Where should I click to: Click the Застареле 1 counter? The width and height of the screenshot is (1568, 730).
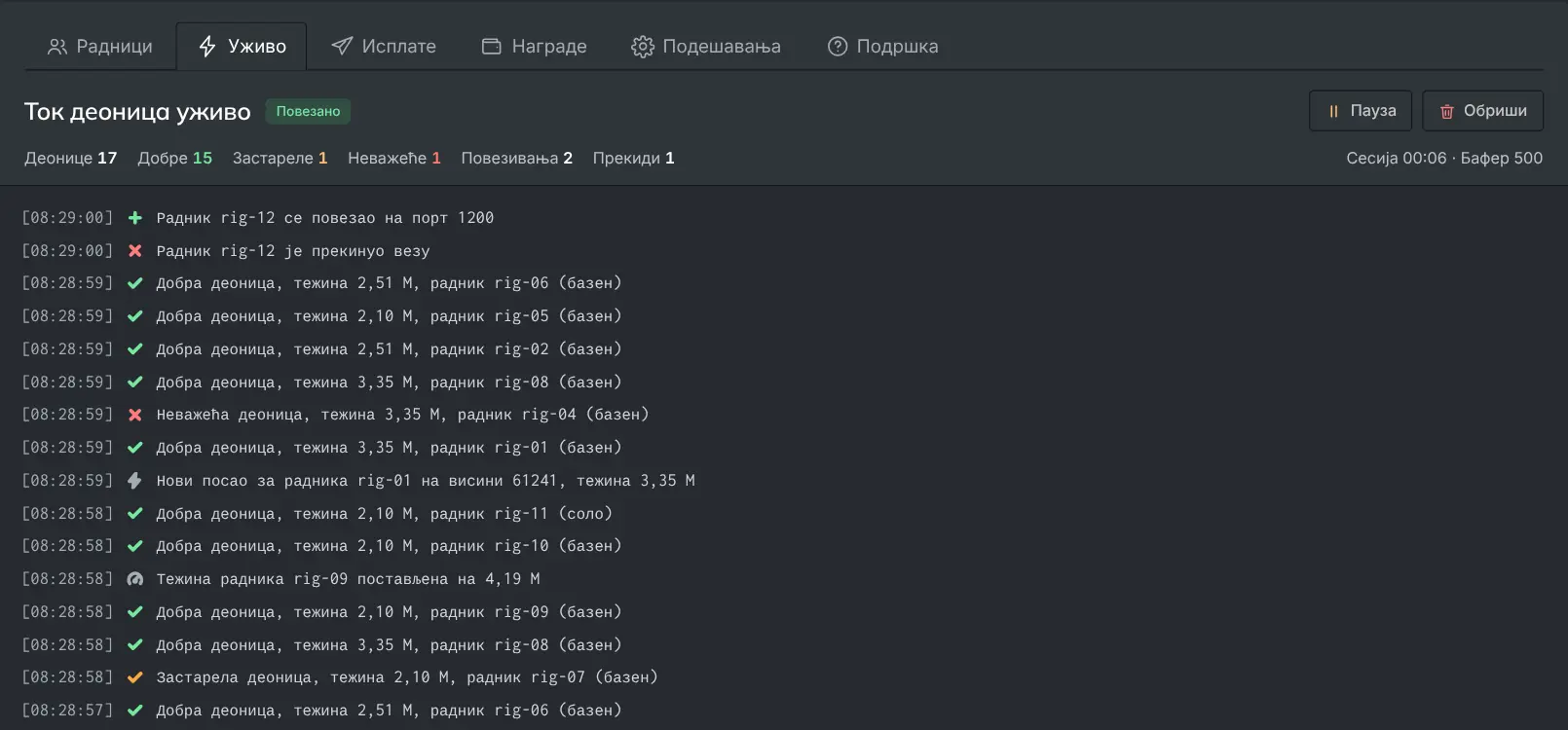(280, 158)
